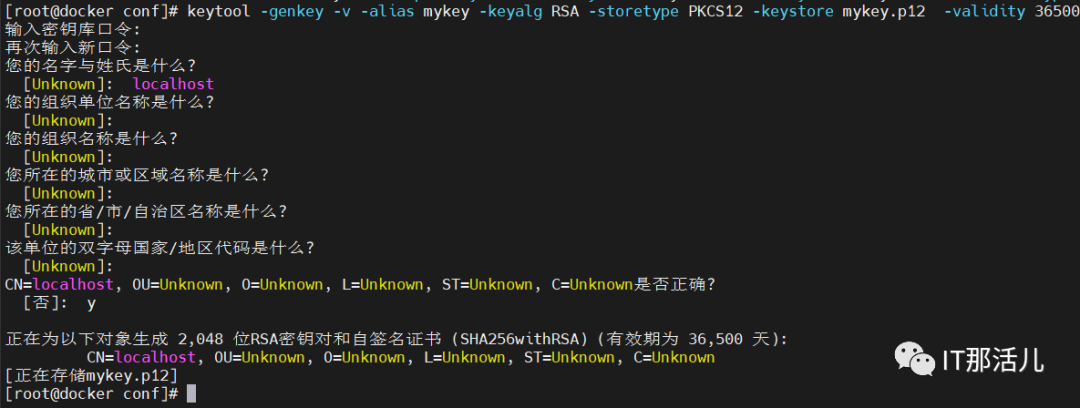Click the cursor block at the last prompt
The width and height of the screenshot is (1080, 408).
click(x=191, y=394)
